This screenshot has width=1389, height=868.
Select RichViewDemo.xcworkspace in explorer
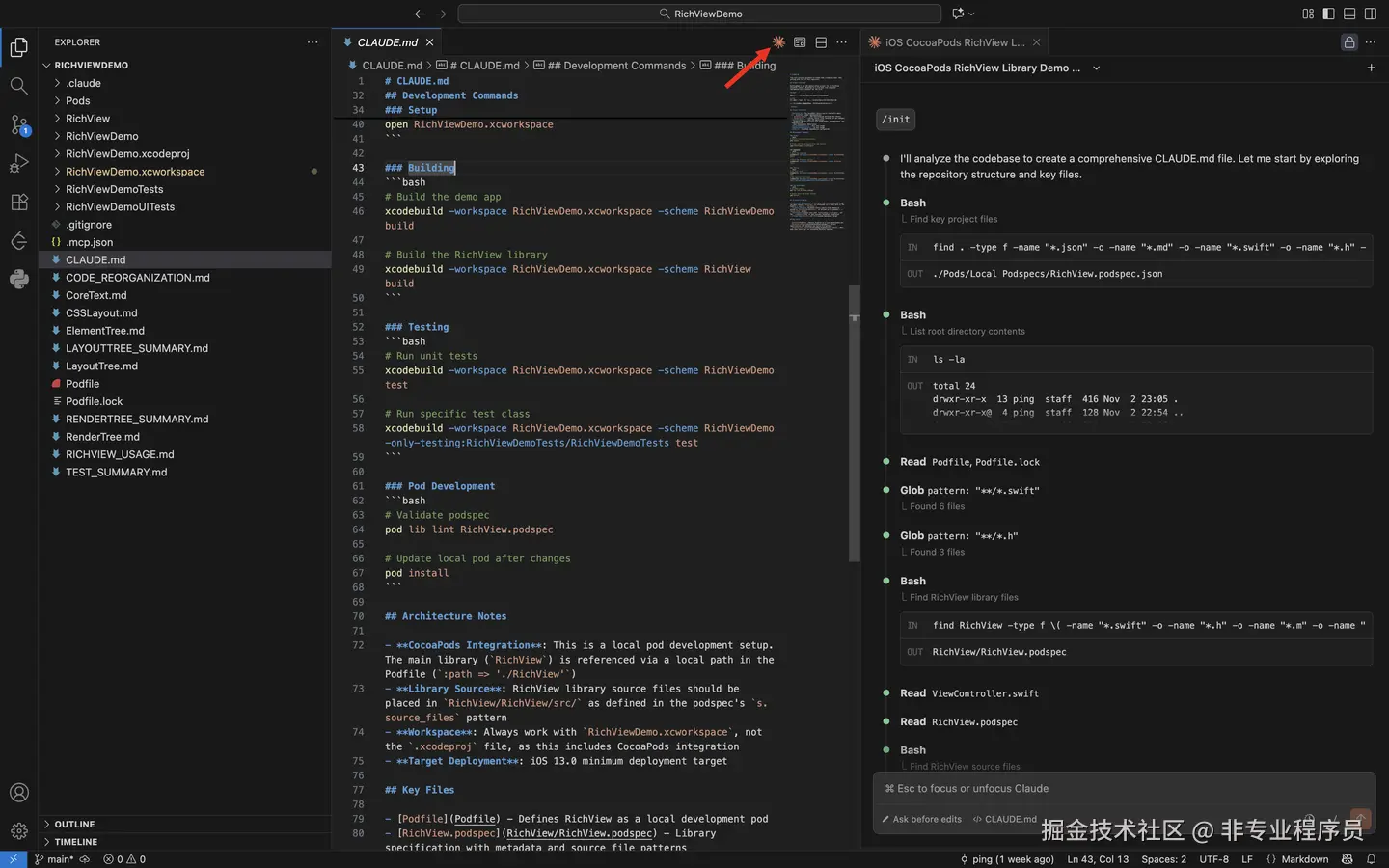(184, 172)
